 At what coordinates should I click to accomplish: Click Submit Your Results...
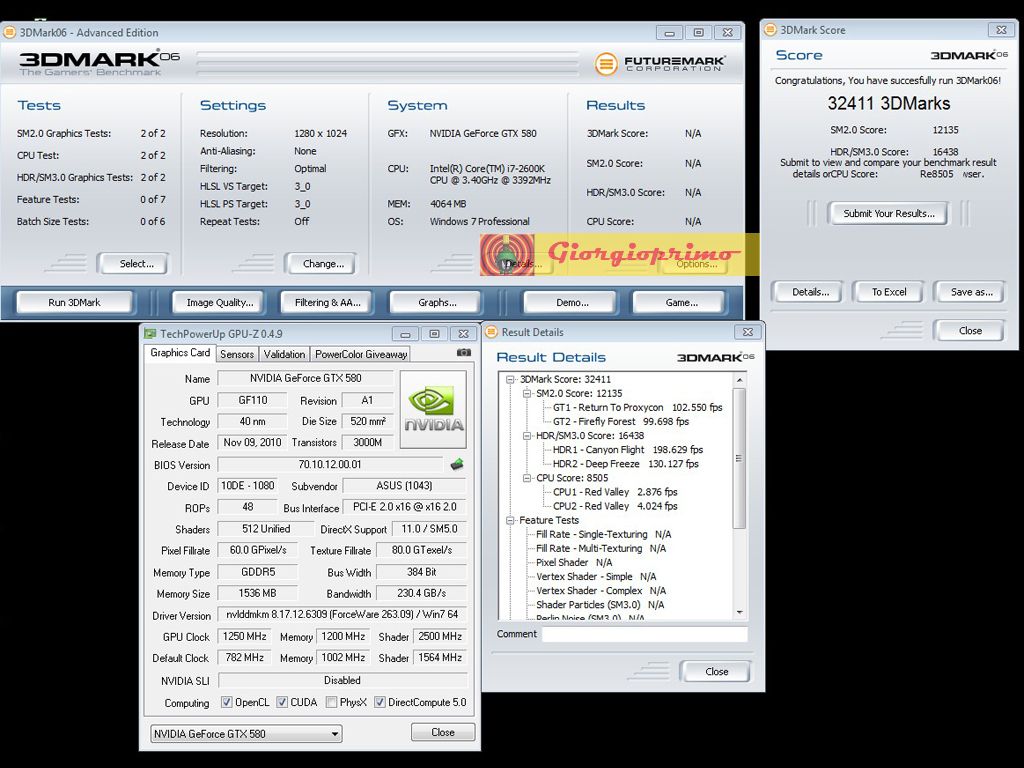(888, 214)
